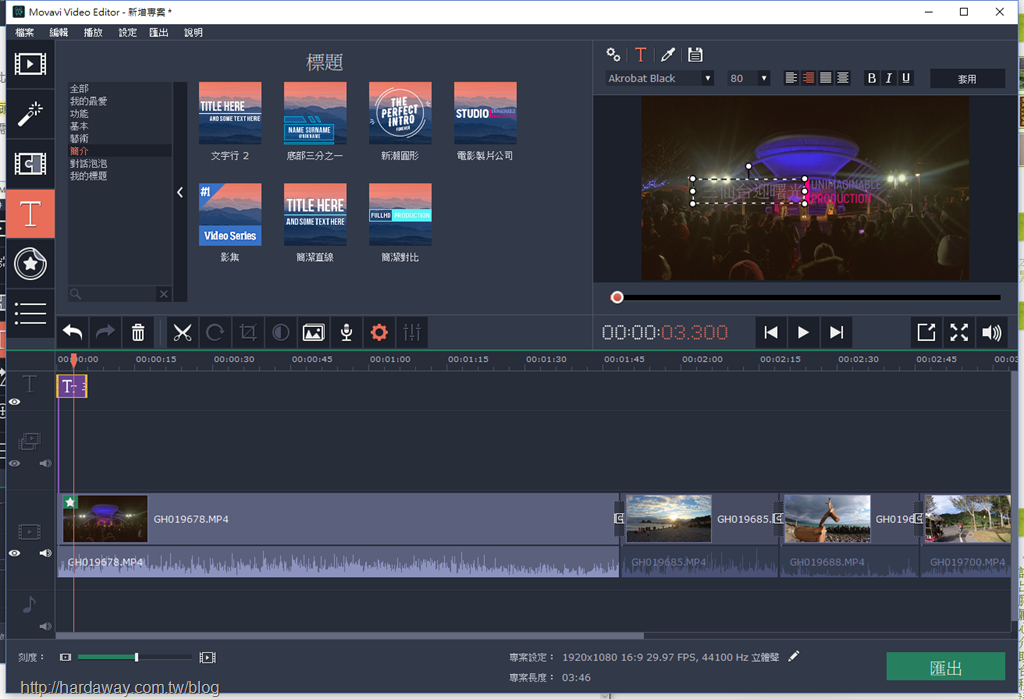
Task: Collapse the title category panel arrow
Action: 180,192
